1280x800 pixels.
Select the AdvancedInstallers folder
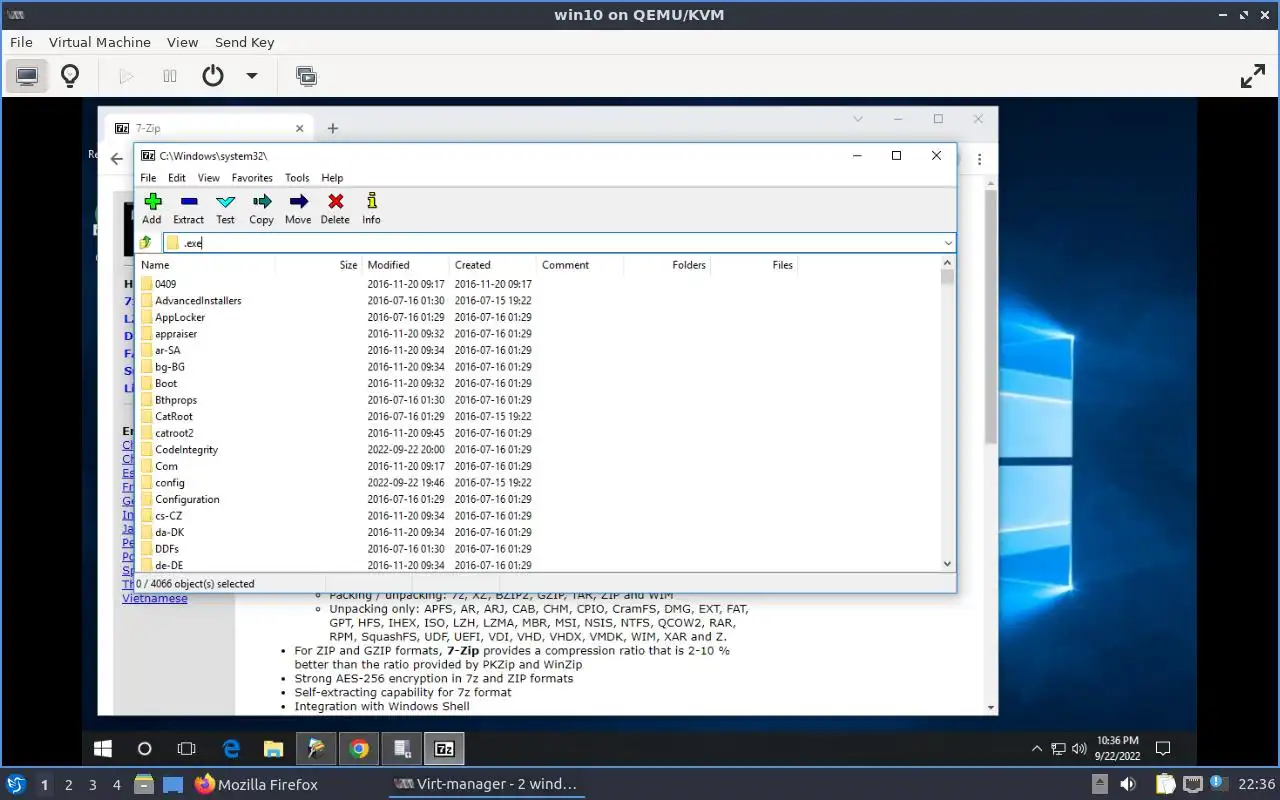pyautogui.click(x=198, y=300)
